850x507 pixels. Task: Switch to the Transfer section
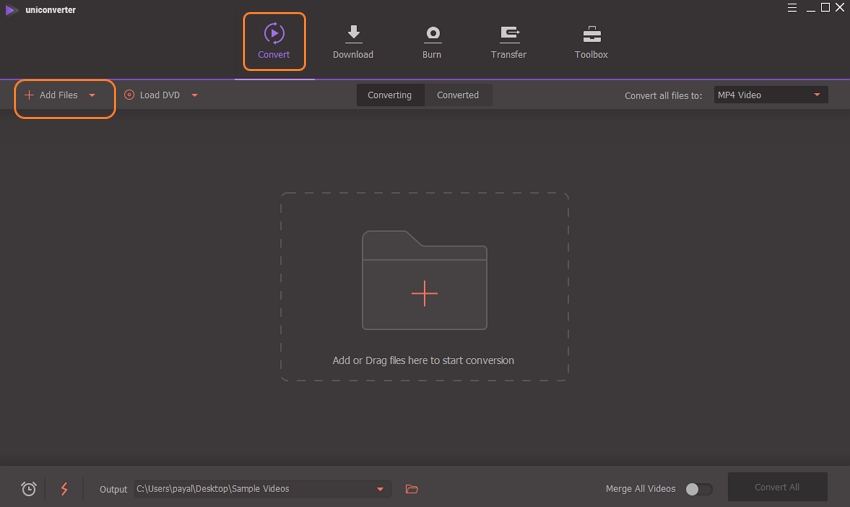pyautogui.click(x=508, y=41)
